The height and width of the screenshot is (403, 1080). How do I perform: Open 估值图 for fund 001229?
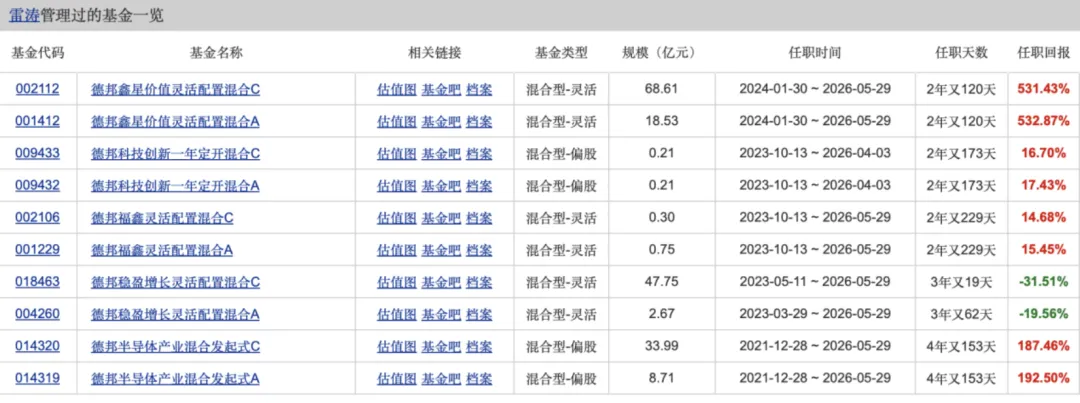[x=397, y=249]
